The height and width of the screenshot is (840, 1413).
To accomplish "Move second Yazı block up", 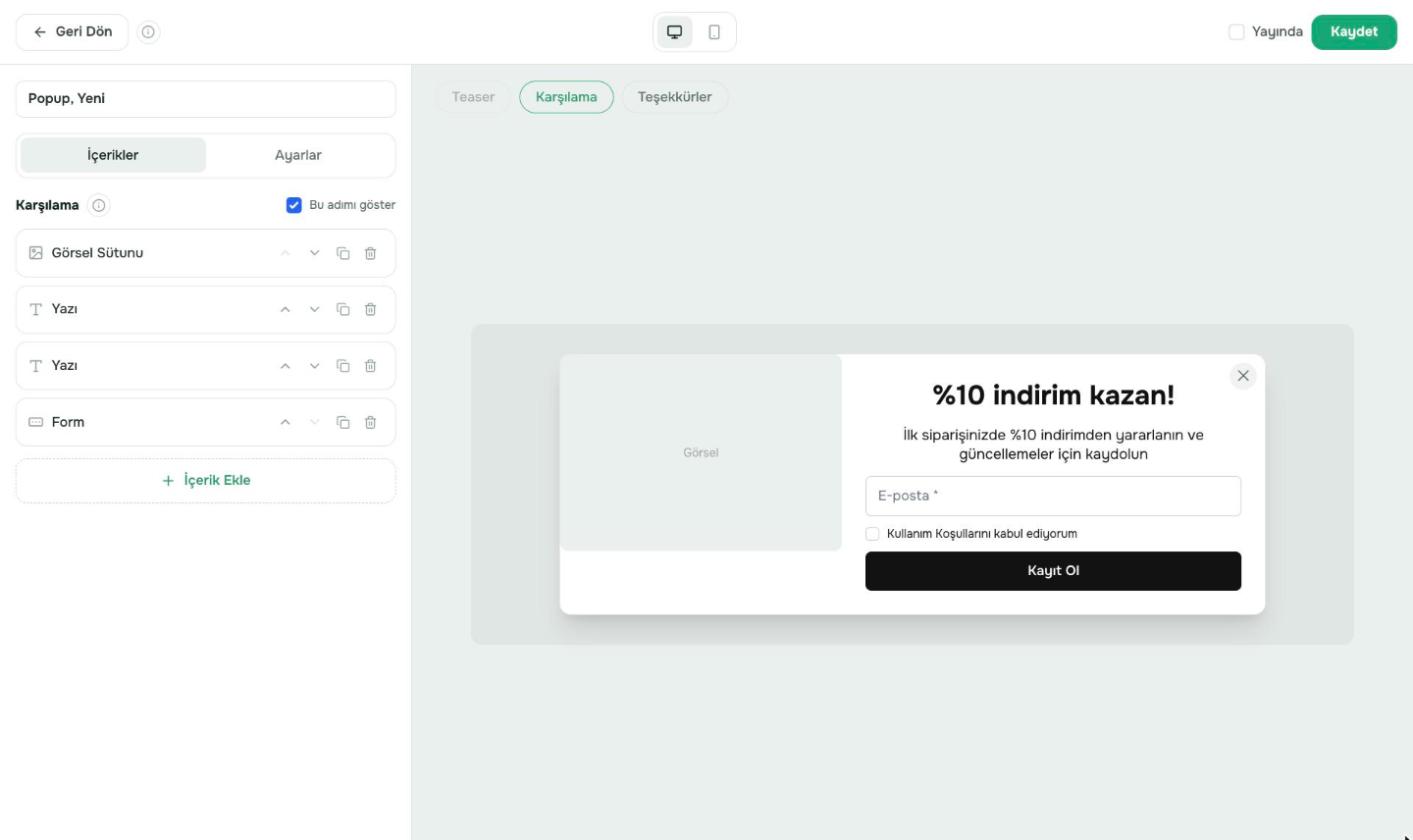I will (285, 366).
